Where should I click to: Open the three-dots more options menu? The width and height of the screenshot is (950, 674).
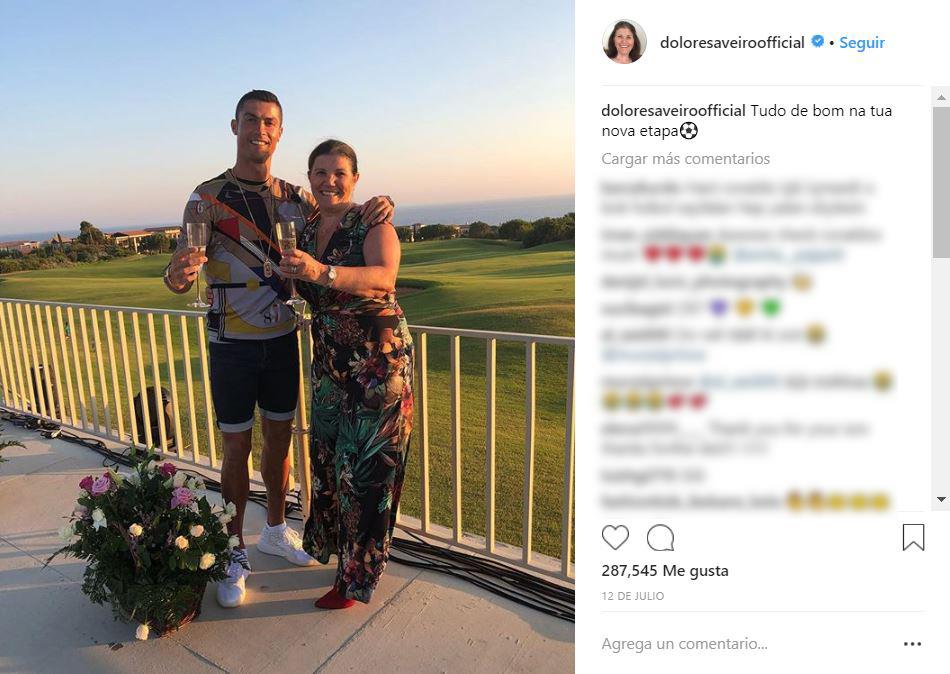point(912,644)
